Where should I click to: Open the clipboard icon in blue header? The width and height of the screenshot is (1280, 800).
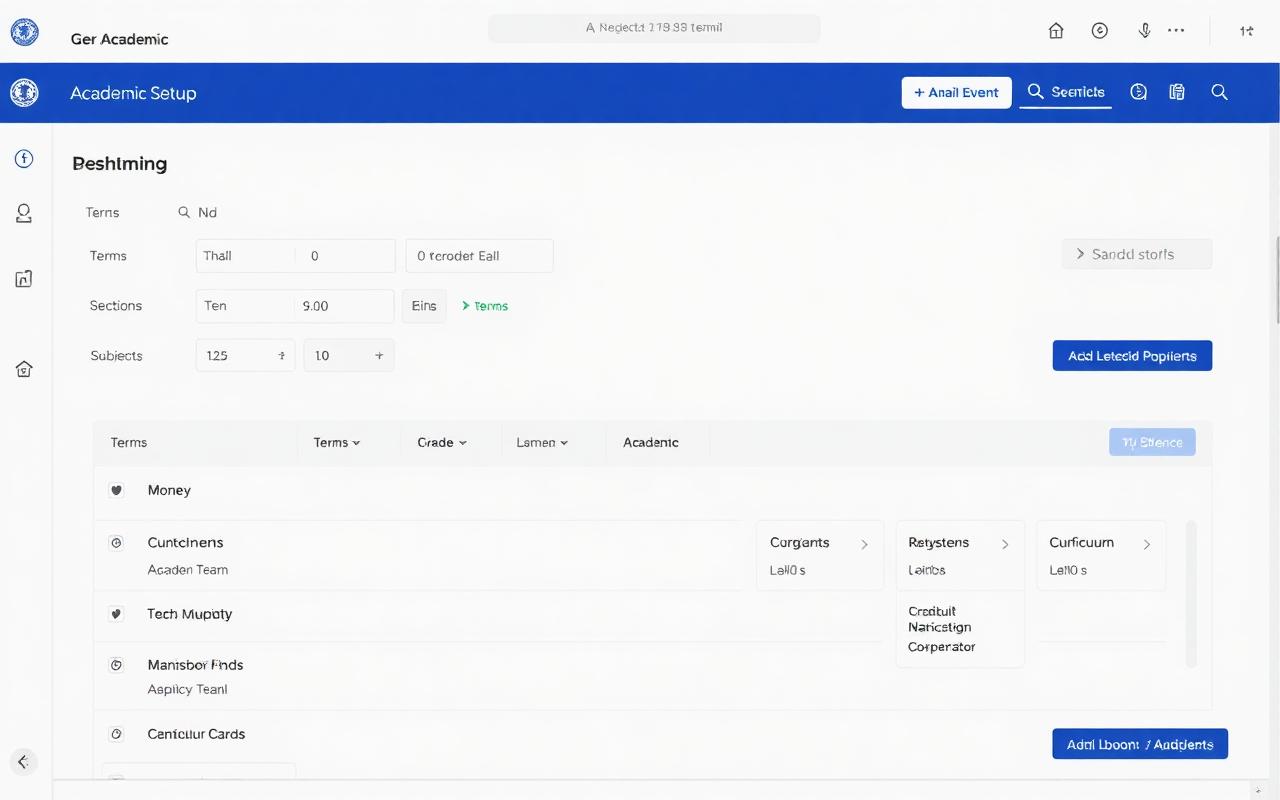(x=1177, y=92)
